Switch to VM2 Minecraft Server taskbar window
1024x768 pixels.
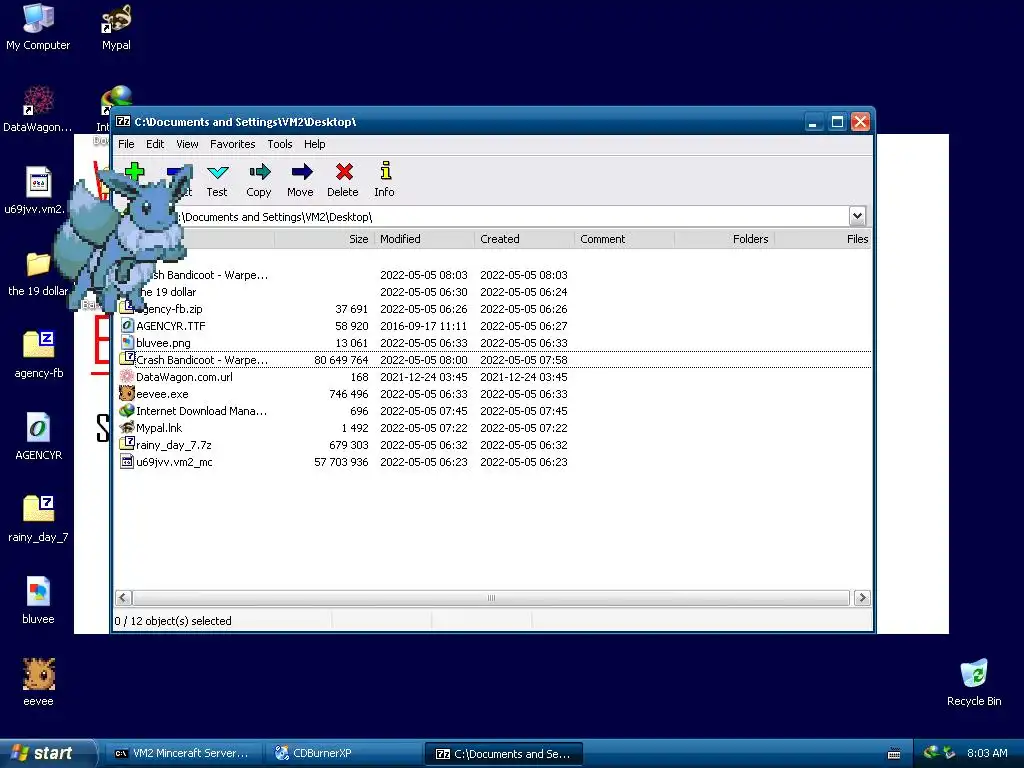[182, 754]
